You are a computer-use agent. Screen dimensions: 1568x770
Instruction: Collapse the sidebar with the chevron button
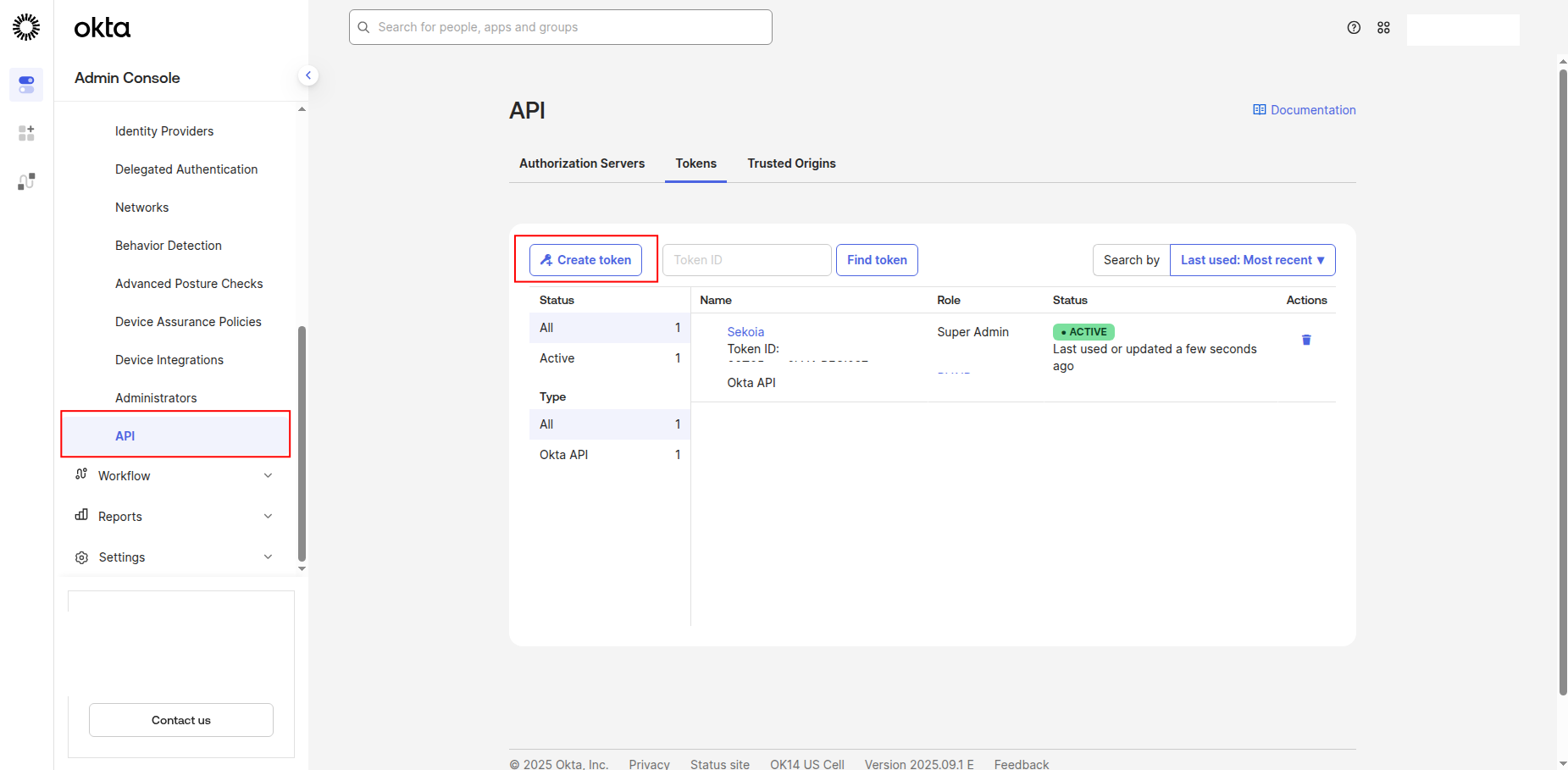[x=308, y=75]
